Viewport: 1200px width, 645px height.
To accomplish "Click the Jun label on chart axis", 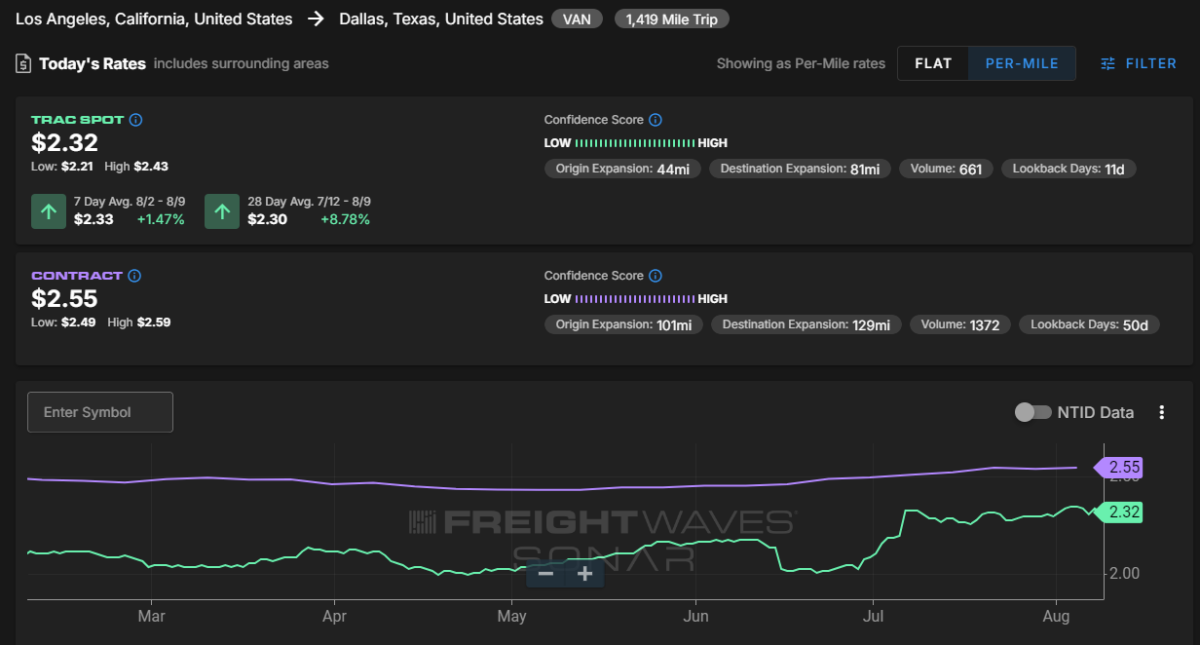I will click(696, 616).
